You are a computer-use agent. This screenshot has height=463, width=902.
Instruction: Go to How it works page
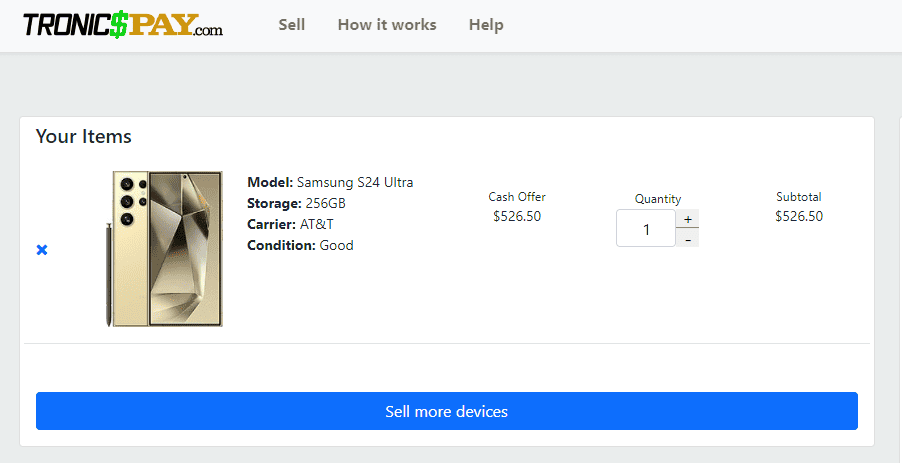coord(387,25)
